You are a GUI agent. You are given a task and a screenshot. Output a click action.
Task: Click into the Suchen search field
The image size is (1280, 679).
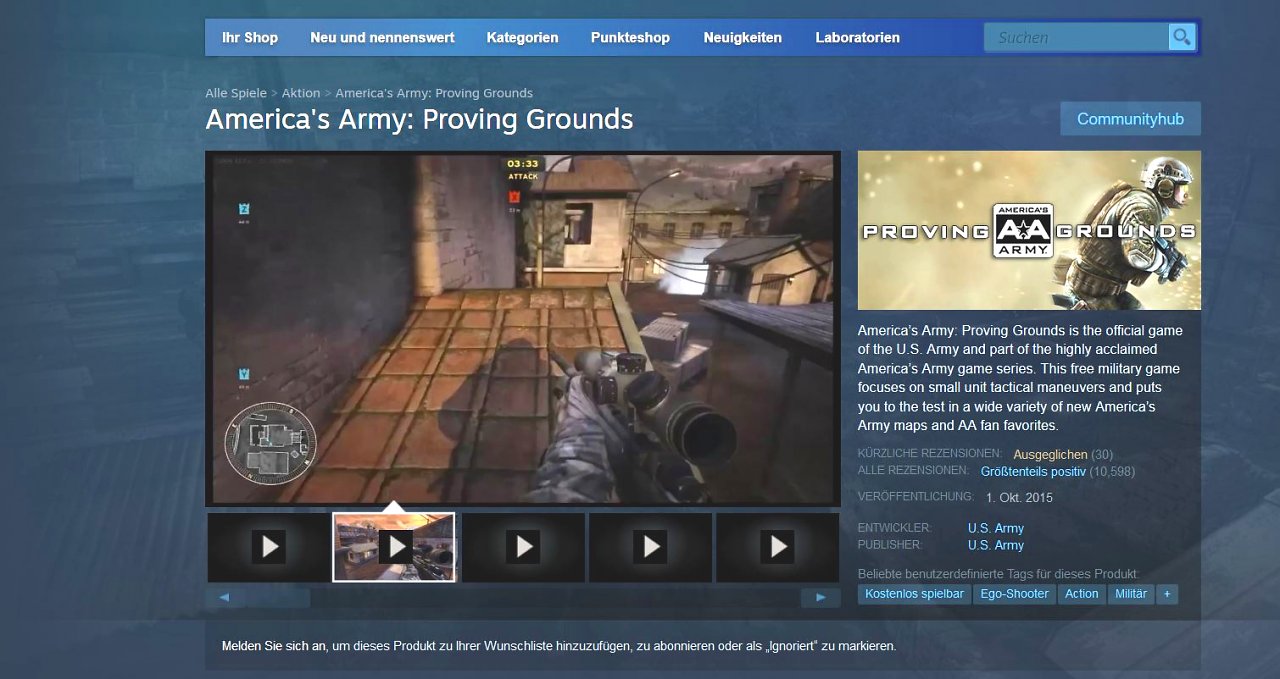(x=1076, y=37)
